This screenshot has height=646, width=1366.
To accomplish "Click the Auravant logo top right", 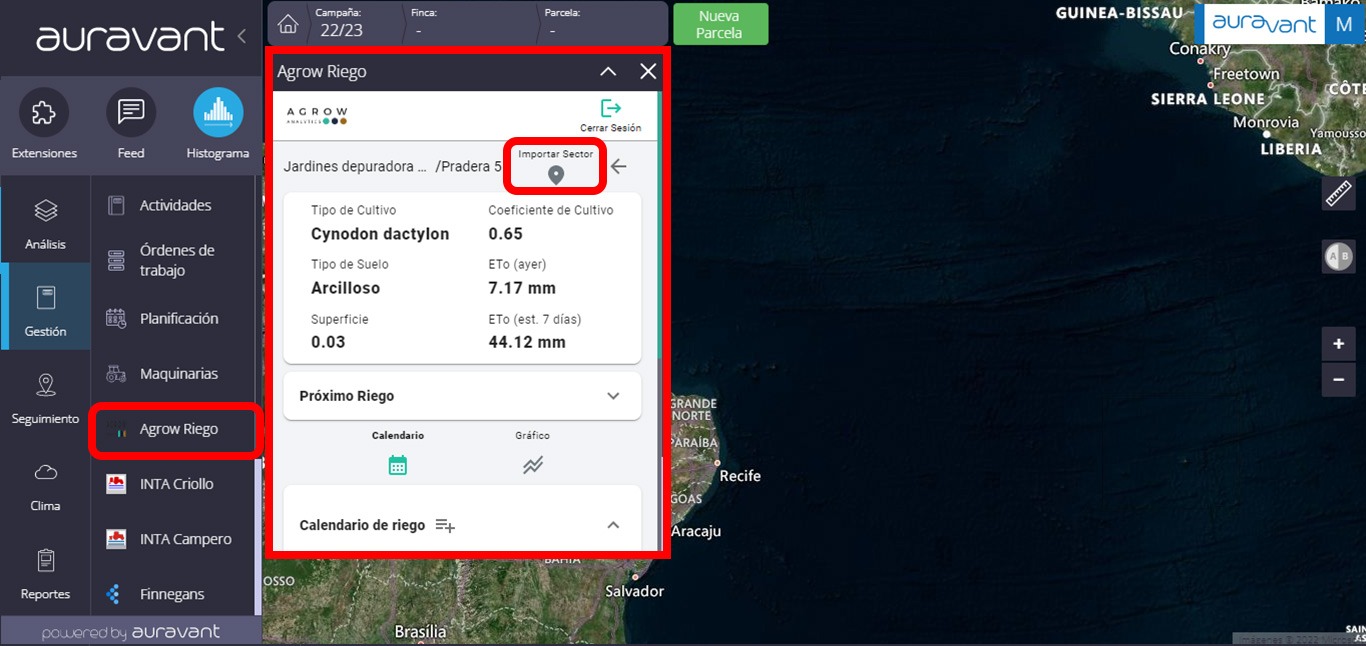I will (1265, 24).
